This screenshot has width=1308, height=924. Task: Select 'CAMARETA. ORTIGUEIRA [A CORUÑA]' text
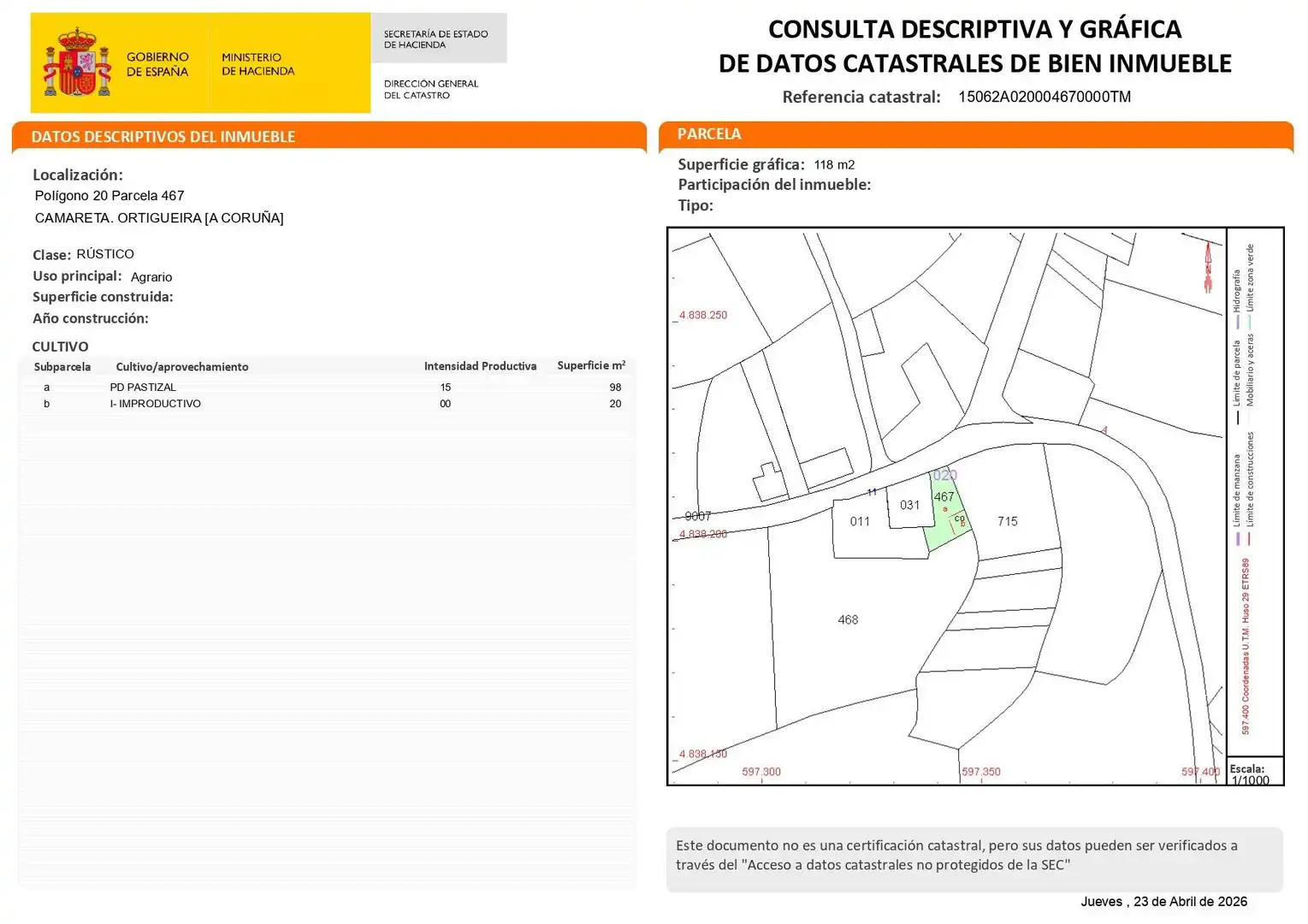click(x=159, y=218)
